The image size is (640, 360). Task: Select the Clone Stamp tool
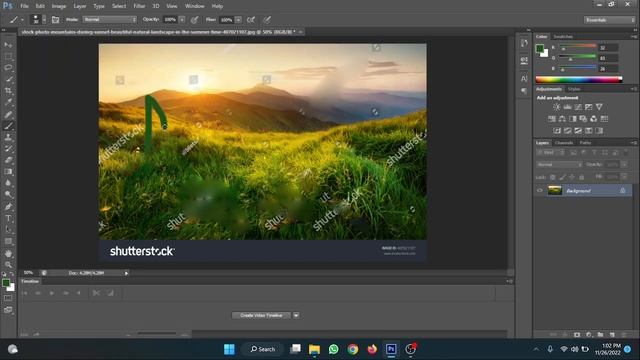point(8,137)
